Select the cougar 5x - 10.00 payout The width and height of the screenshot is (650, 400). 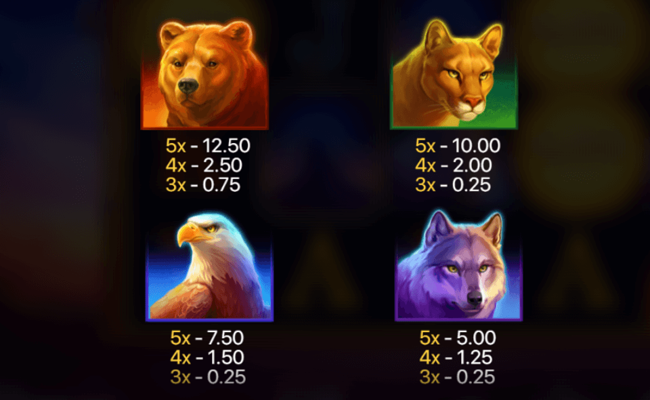(x=458, y=145)
